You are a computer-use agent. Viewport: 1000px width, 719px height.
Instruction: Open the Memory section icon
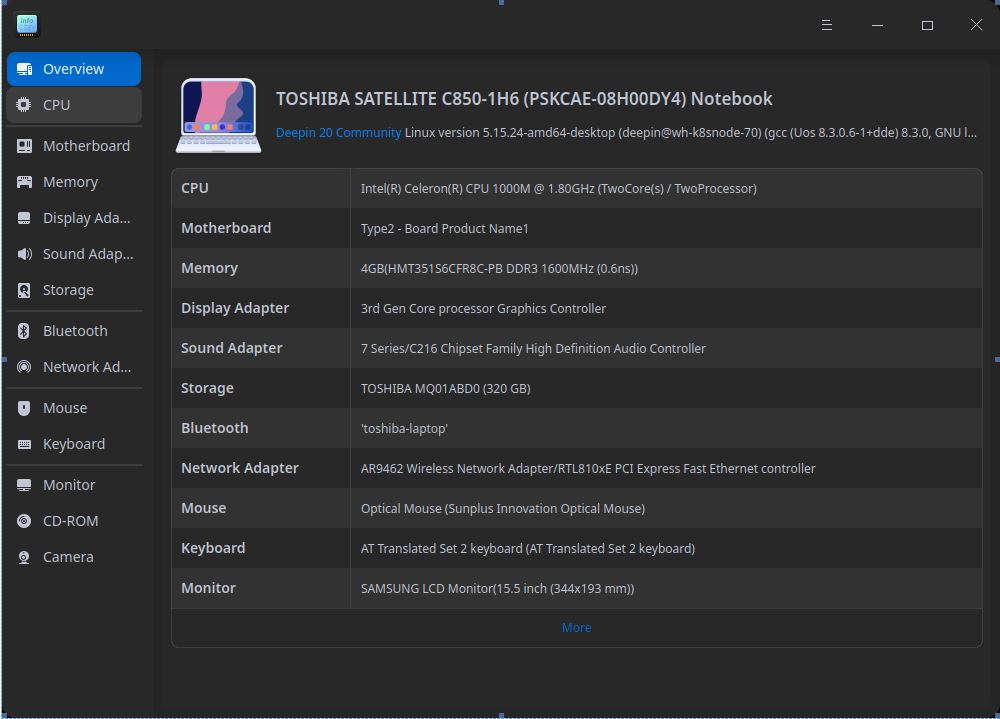click(x=24, y=182)
